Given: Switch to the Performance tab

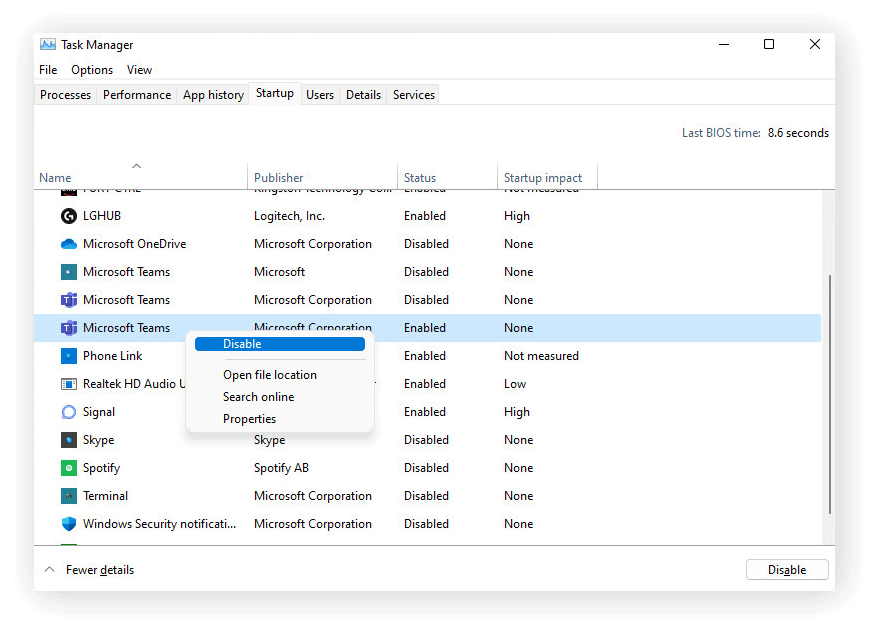Looking at the screenshot, I should pos(136,94).
